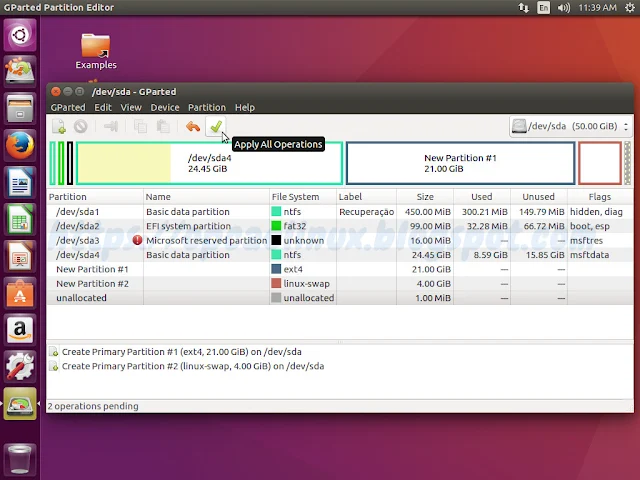Open Examples folder on desktop
Image resolution: width=640 pixels, height=480 pixels.
[x=96, y=51]
